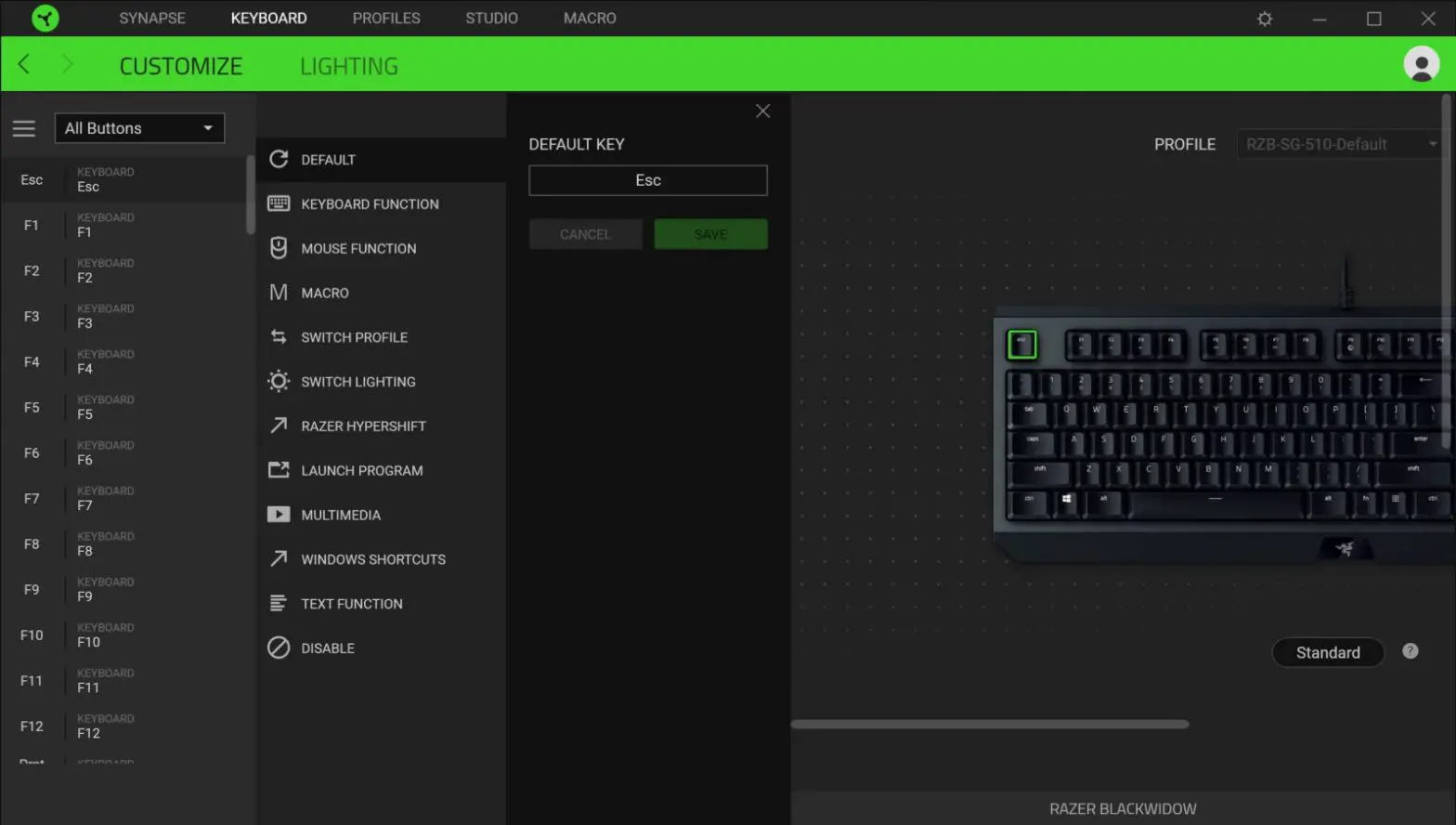
Task: Select Mouse Function option
Action: pos(381,248)
